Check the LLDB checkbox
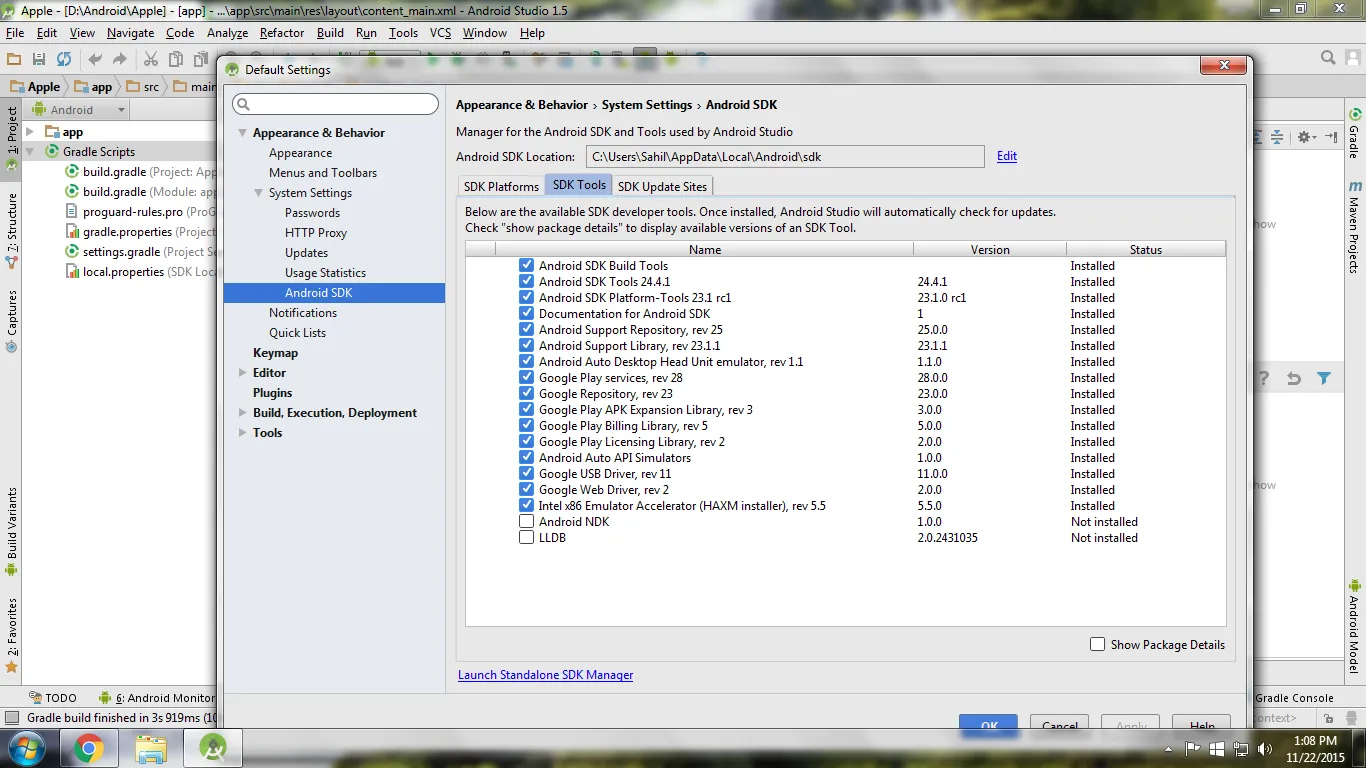 [x=527, y=538]
